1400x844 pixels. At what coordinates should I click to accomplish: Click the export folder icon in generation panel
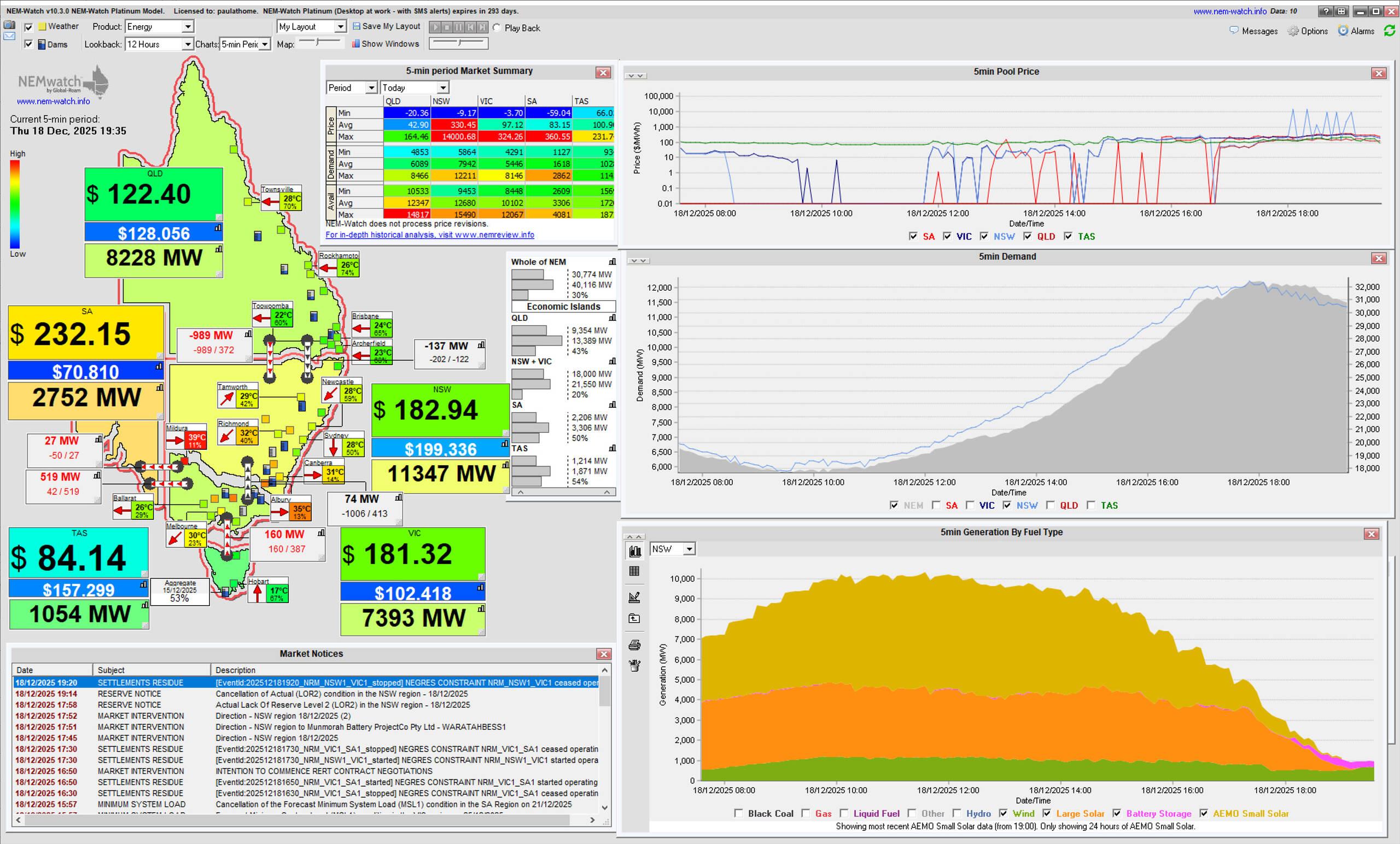[635, 619]
